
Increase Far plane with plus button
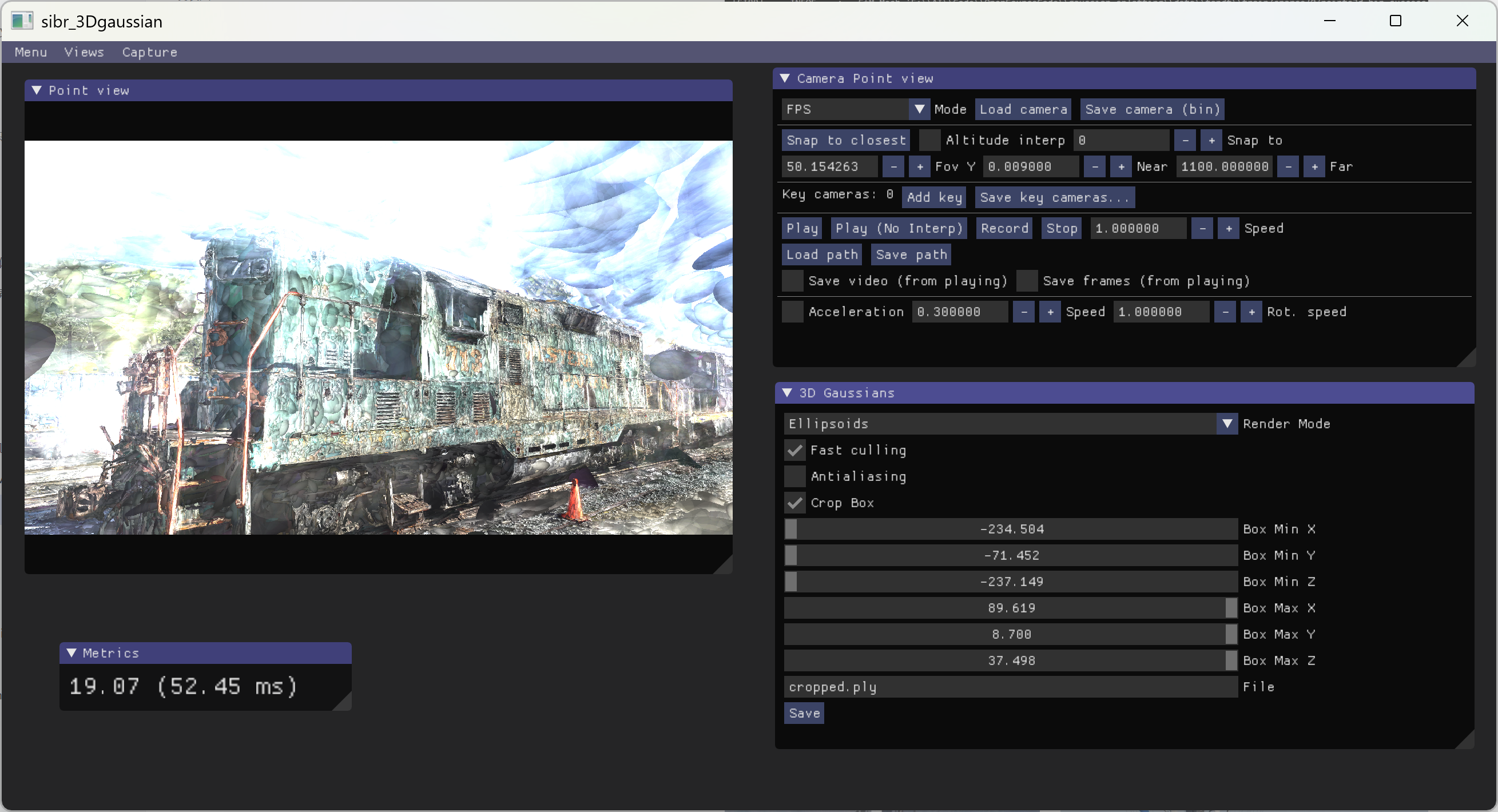pyautogui.click(x=1314, y=167)
